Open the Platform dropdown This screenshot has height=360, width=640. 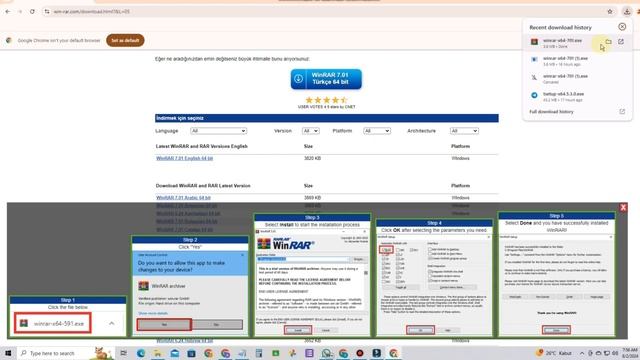[377, 131]
